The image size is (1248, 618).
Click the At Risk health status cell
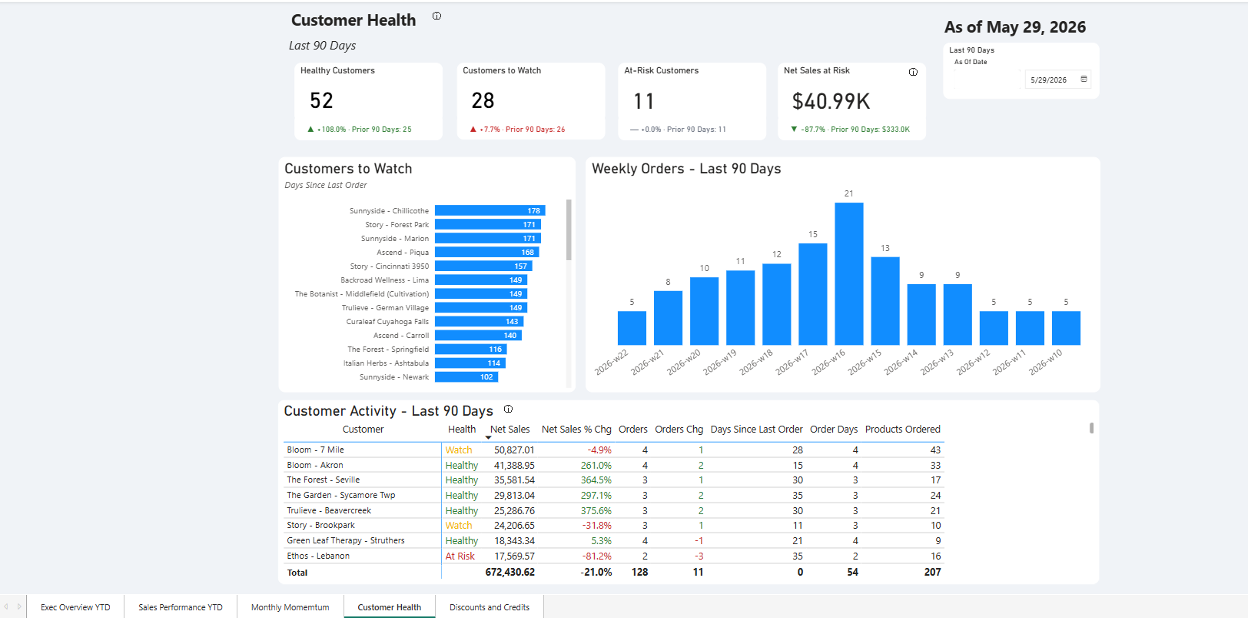[x=460, y=556]
